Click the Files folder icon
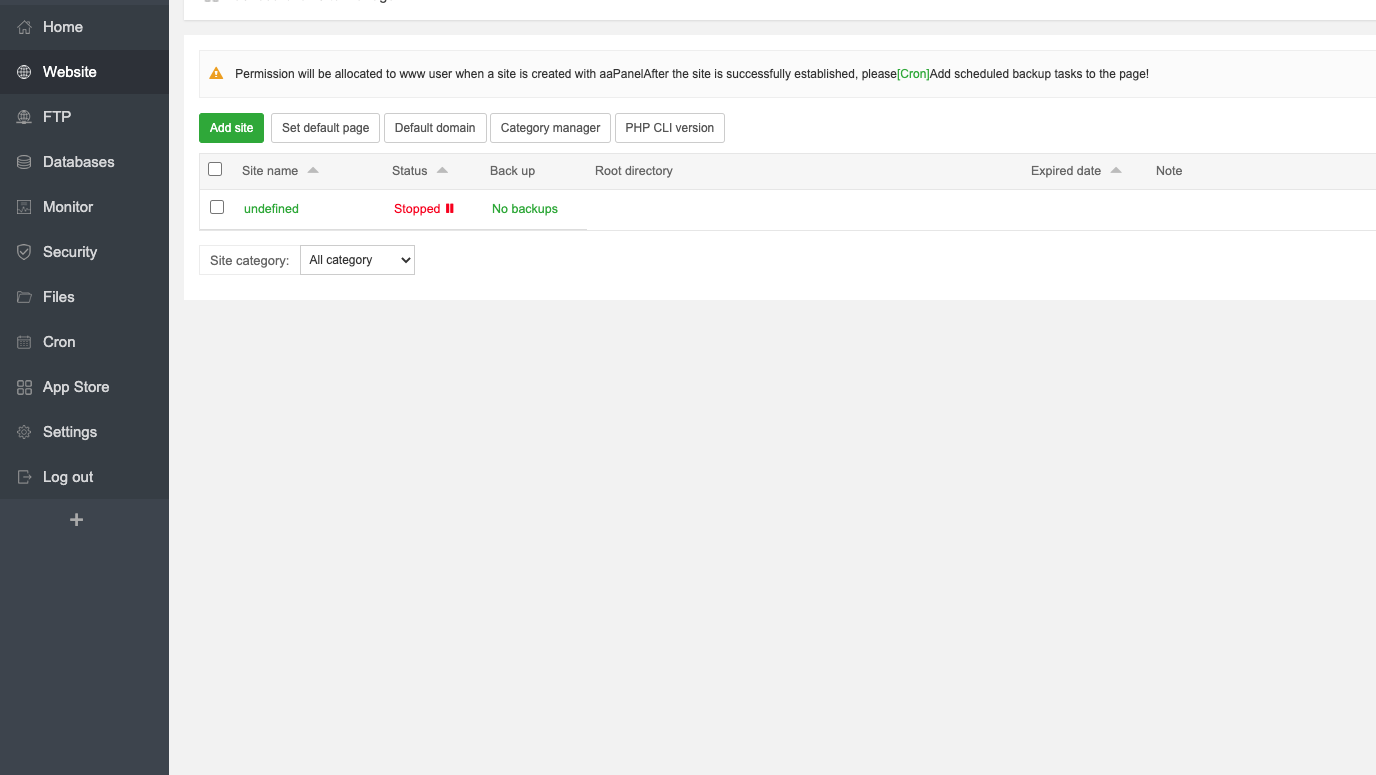The height and width of the screenshot is (775, 1376). [x=24, y=297]
